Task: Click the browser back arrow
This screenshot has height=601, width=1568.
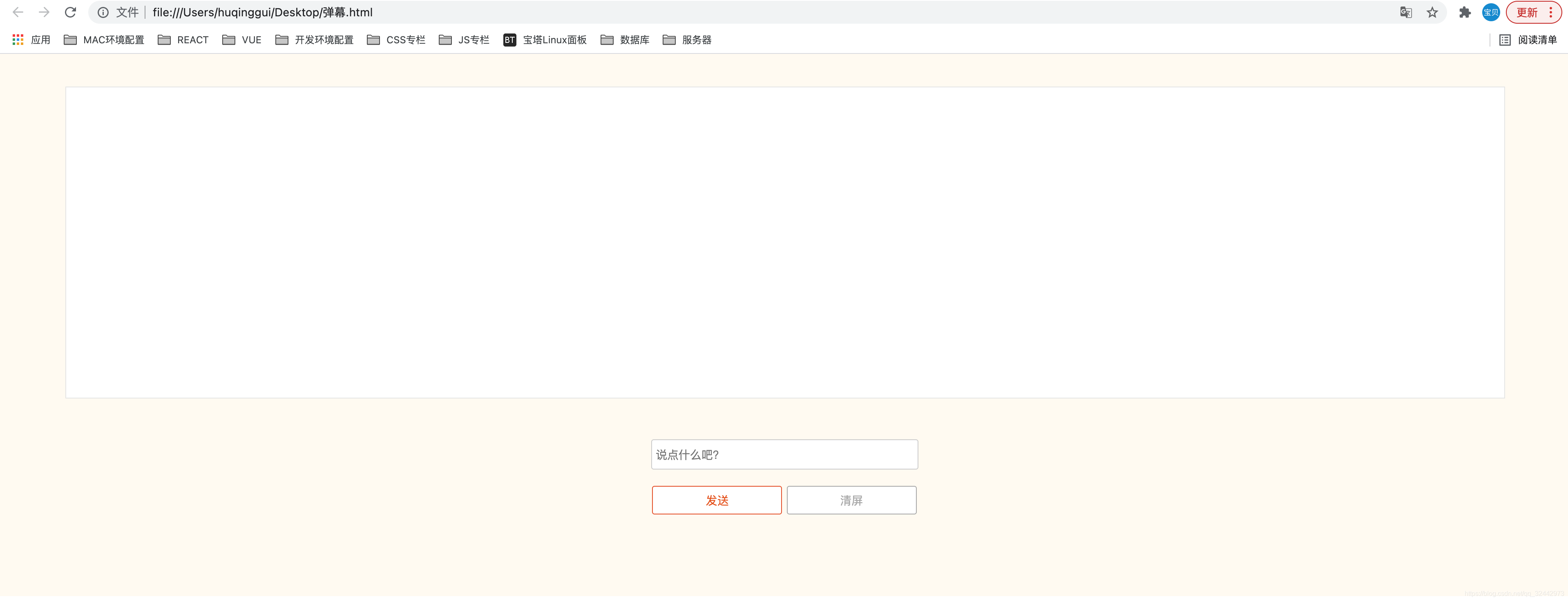Action: click(18, 12)
